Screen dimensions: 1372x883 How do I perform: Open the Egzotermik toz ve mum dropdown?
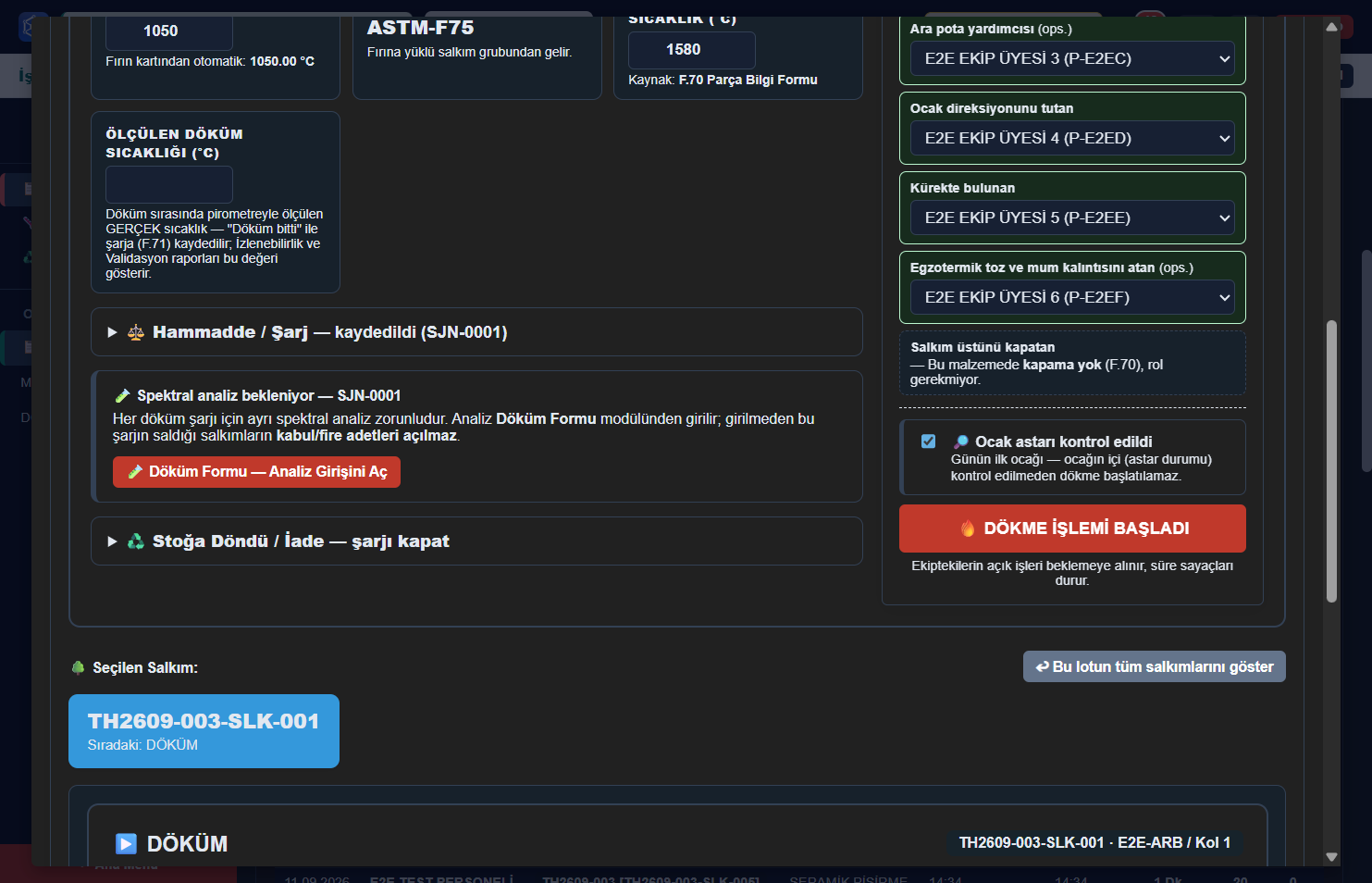click(x=1072, y=297)
